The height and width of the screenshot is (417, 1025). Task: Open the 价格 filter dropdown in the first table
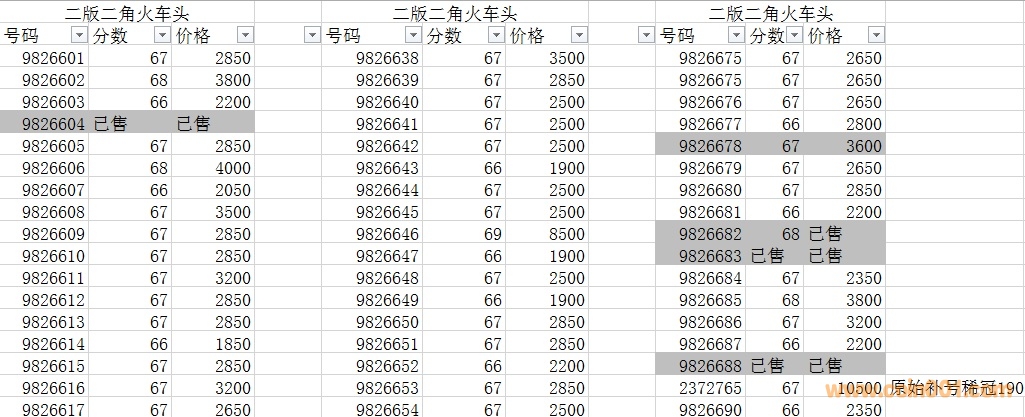[x=244, y=35]
